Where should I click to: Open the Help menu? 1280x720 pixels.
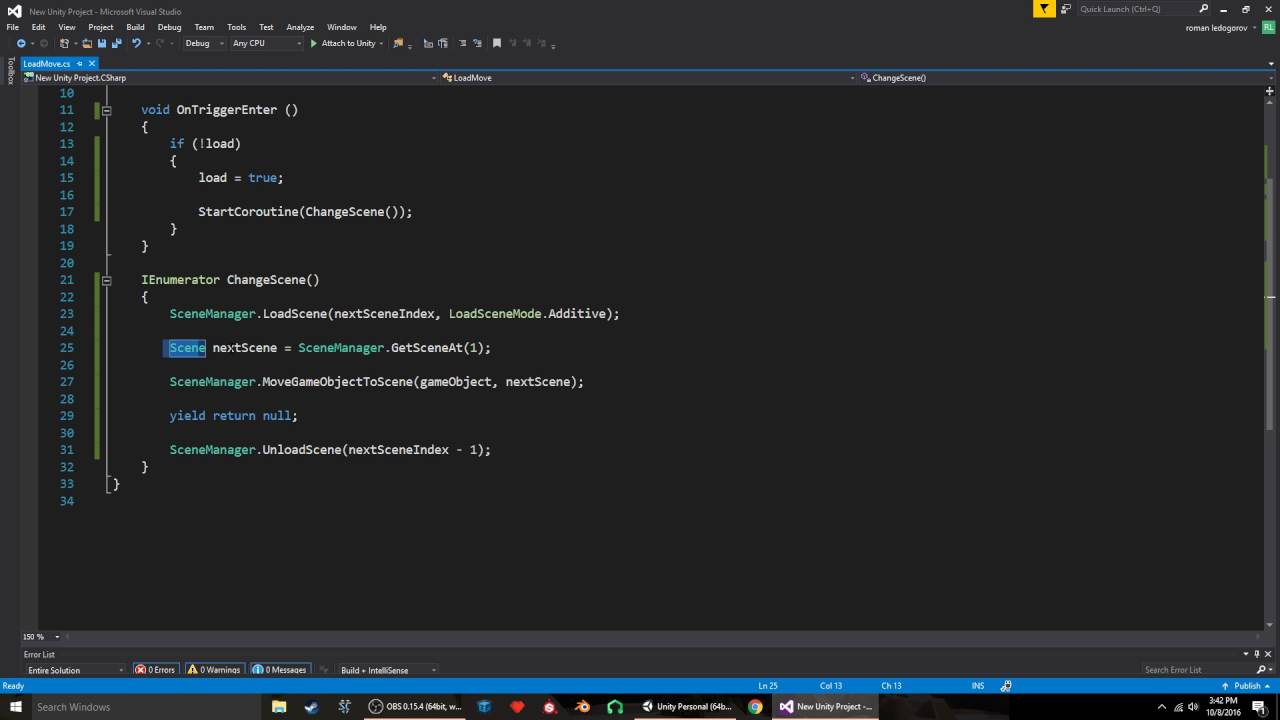click(x=377, y=27)
